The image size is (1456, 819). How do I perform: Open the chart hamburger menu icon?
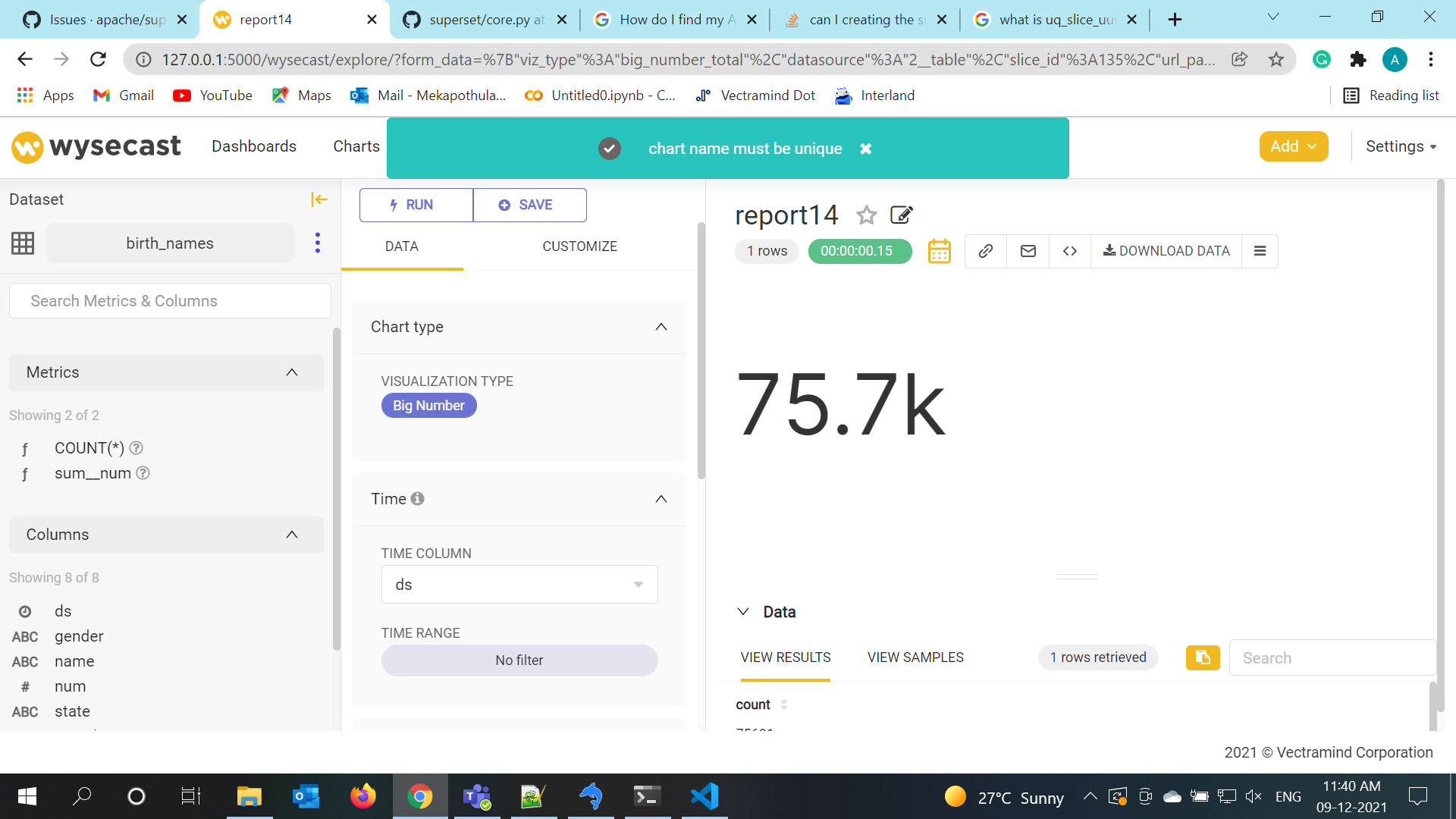tap(1260, 251)
